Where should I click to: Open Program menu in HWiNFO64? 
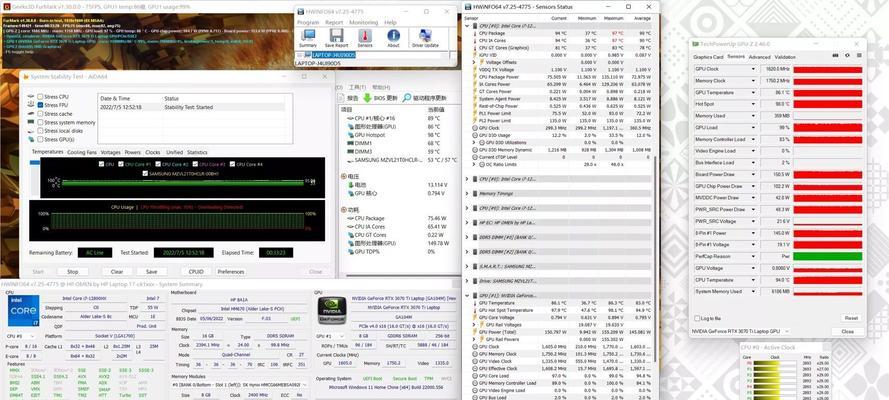(308, 22)
